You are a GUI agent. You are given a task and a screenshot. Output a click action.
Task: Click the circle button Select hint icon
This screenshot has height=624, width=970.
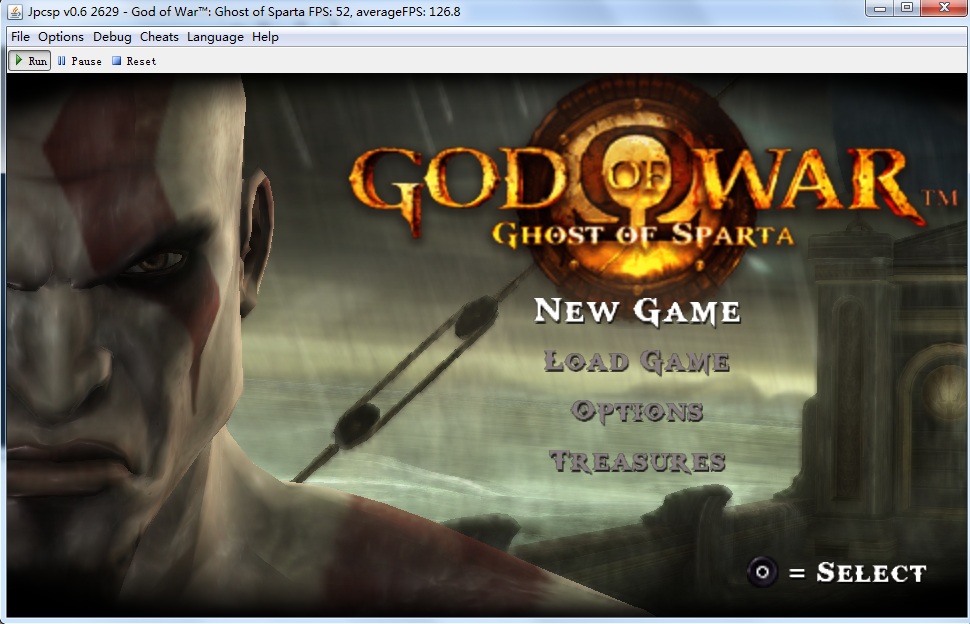tap(762, 572)
